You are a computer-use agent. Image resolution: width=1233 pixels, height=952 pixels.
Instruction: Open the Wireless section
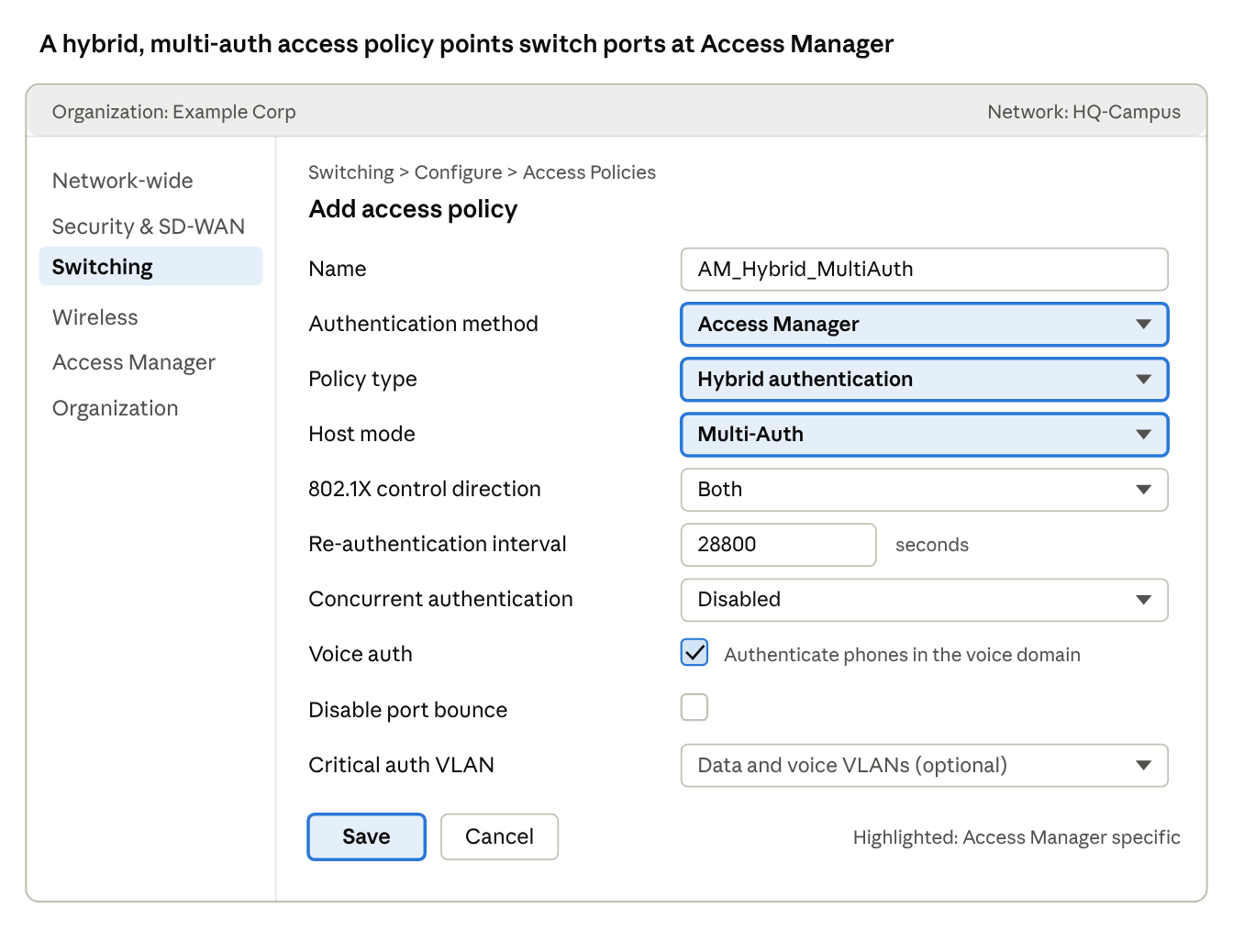(x=95, y=317)
